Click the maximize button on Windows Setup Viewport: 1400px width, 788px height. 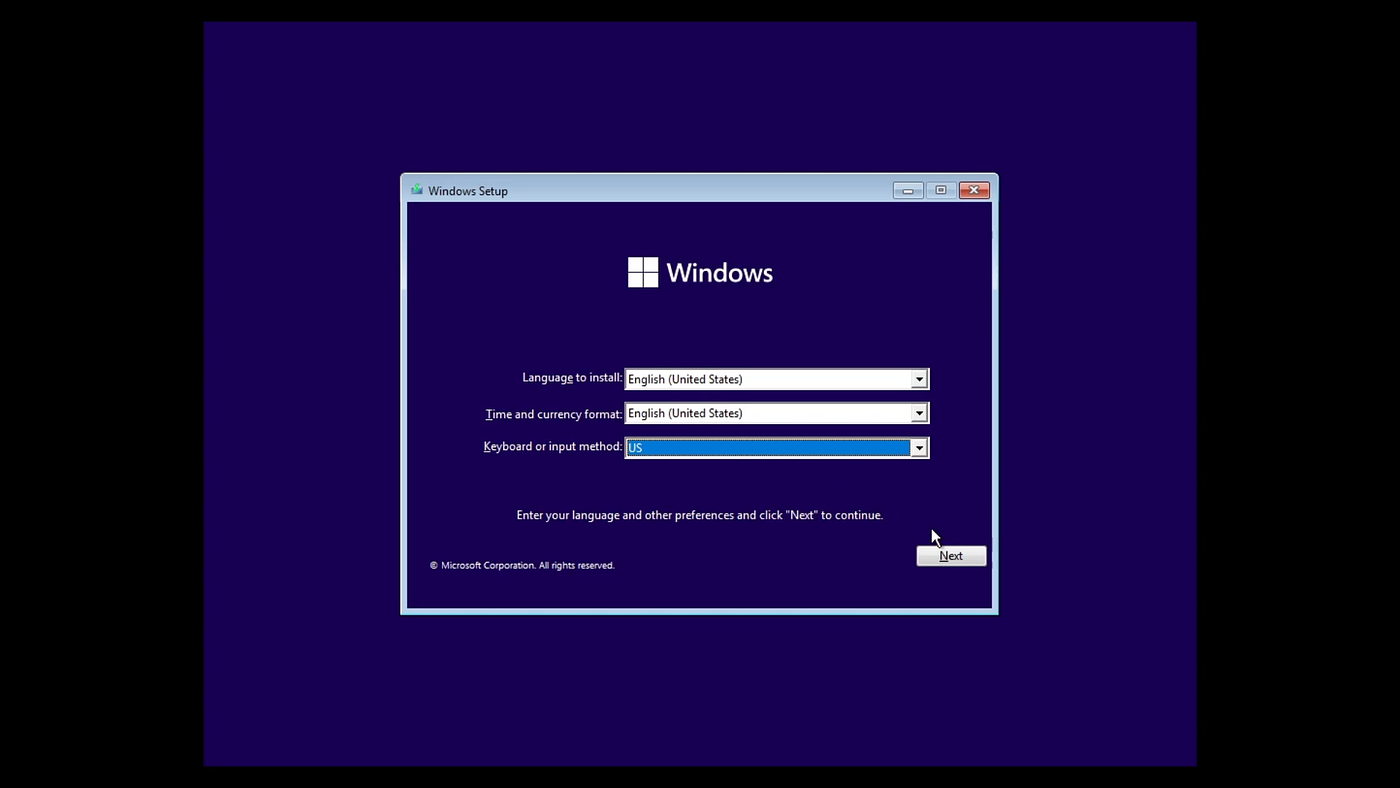pyautogui.click(x=939, y=189)
